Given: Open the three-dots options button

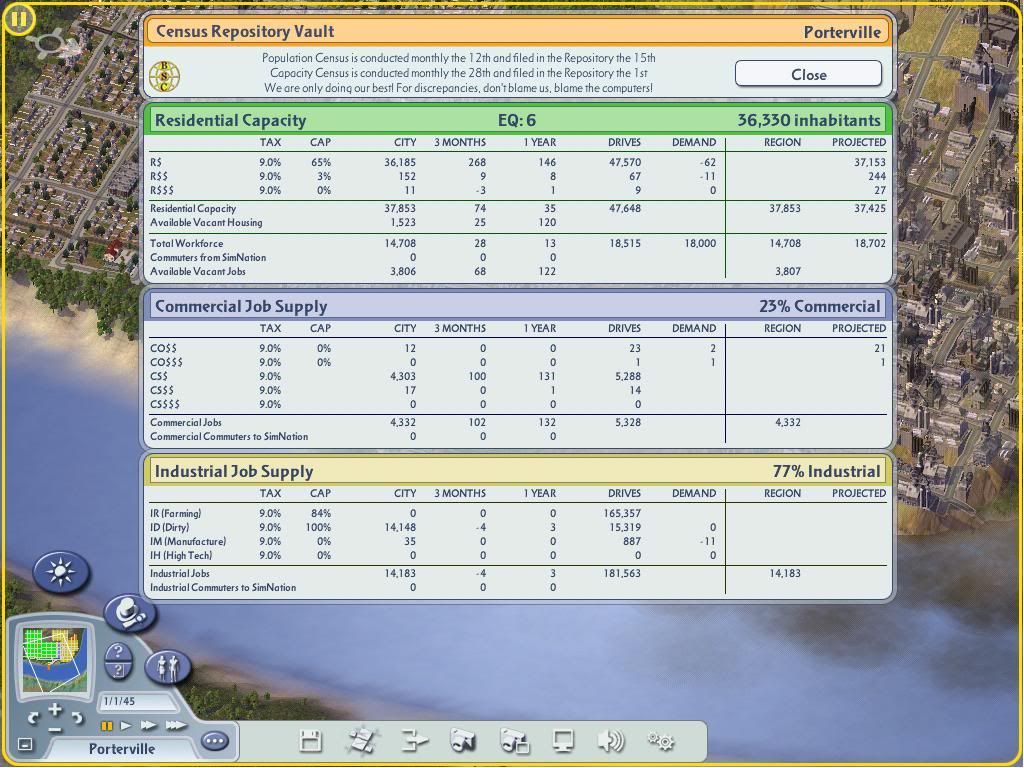Looking at the screenshot, I should (x=215, y=741).
